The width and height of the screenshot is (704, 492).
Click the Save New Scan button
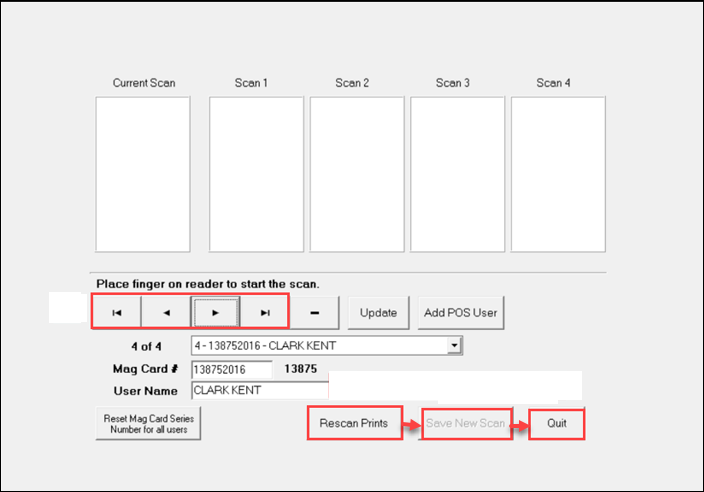pyautogui.click(x=466, y=423)
